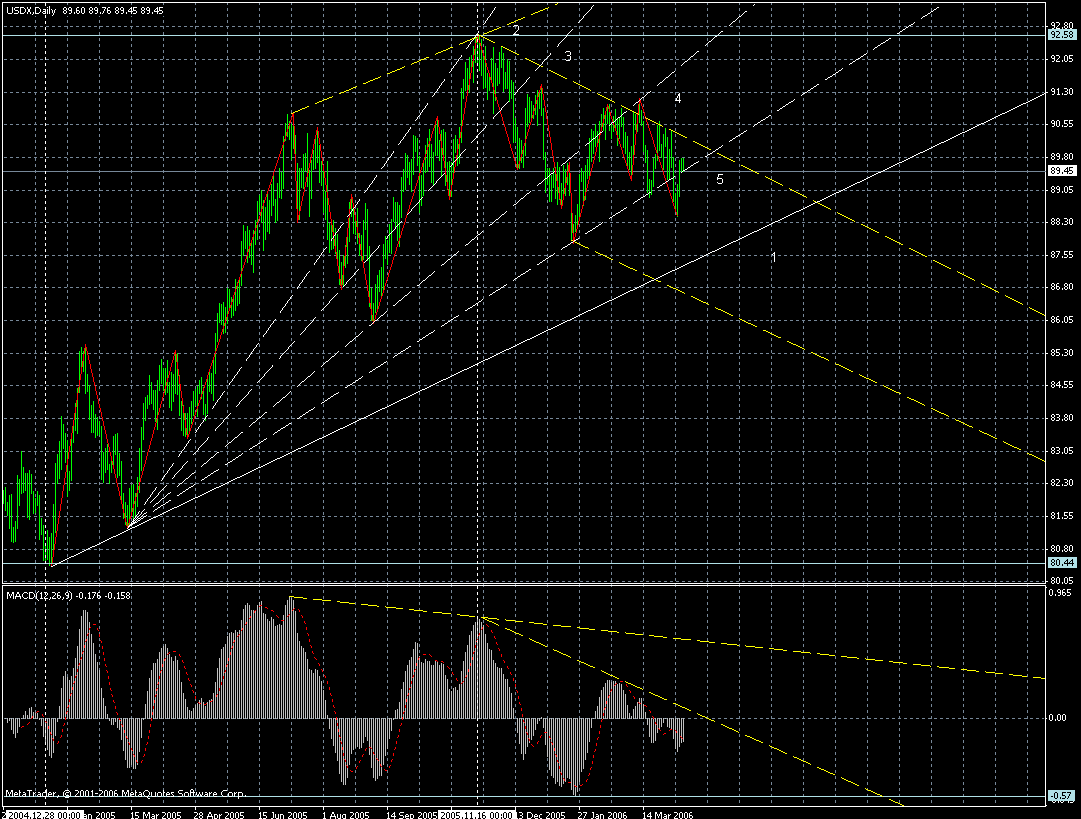Click the 15 Jun 2005 date label
Viewport: 1081px width, 819px height.
click(283, 815)
